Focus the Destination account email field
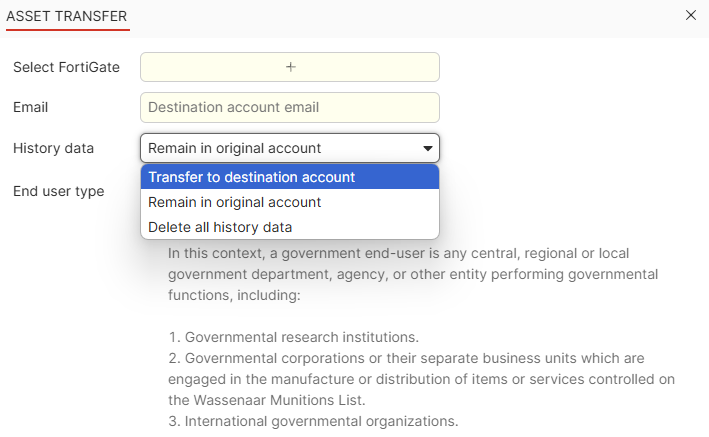 [x=290, y=107]
